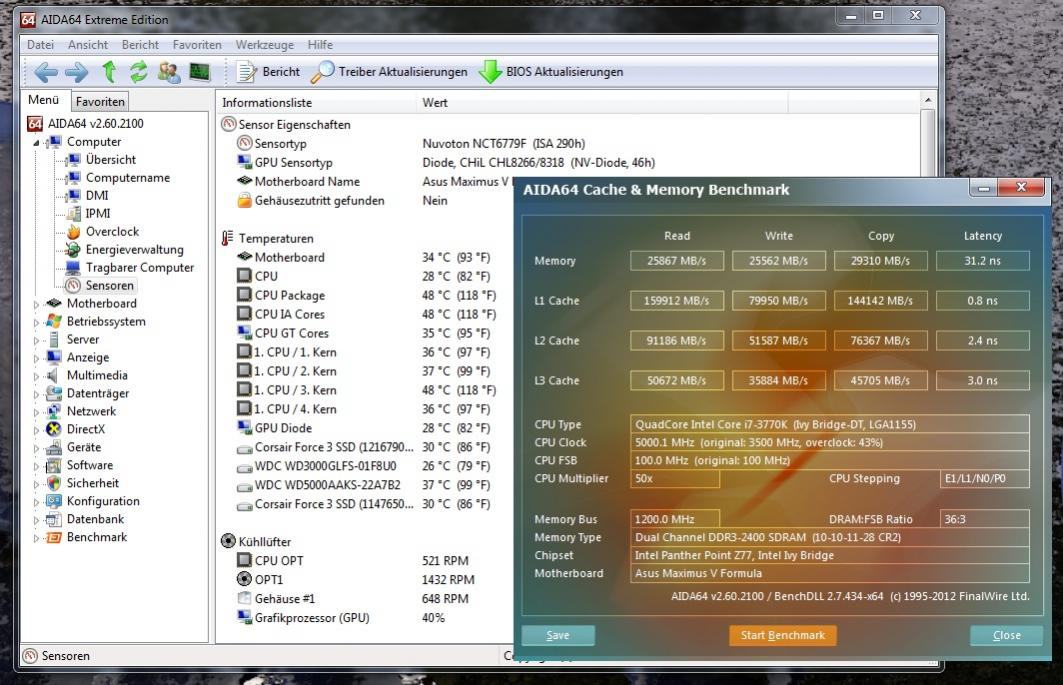Open the Hilfe menu
This screenshot has height=685, width=1063.
(320, 45)
